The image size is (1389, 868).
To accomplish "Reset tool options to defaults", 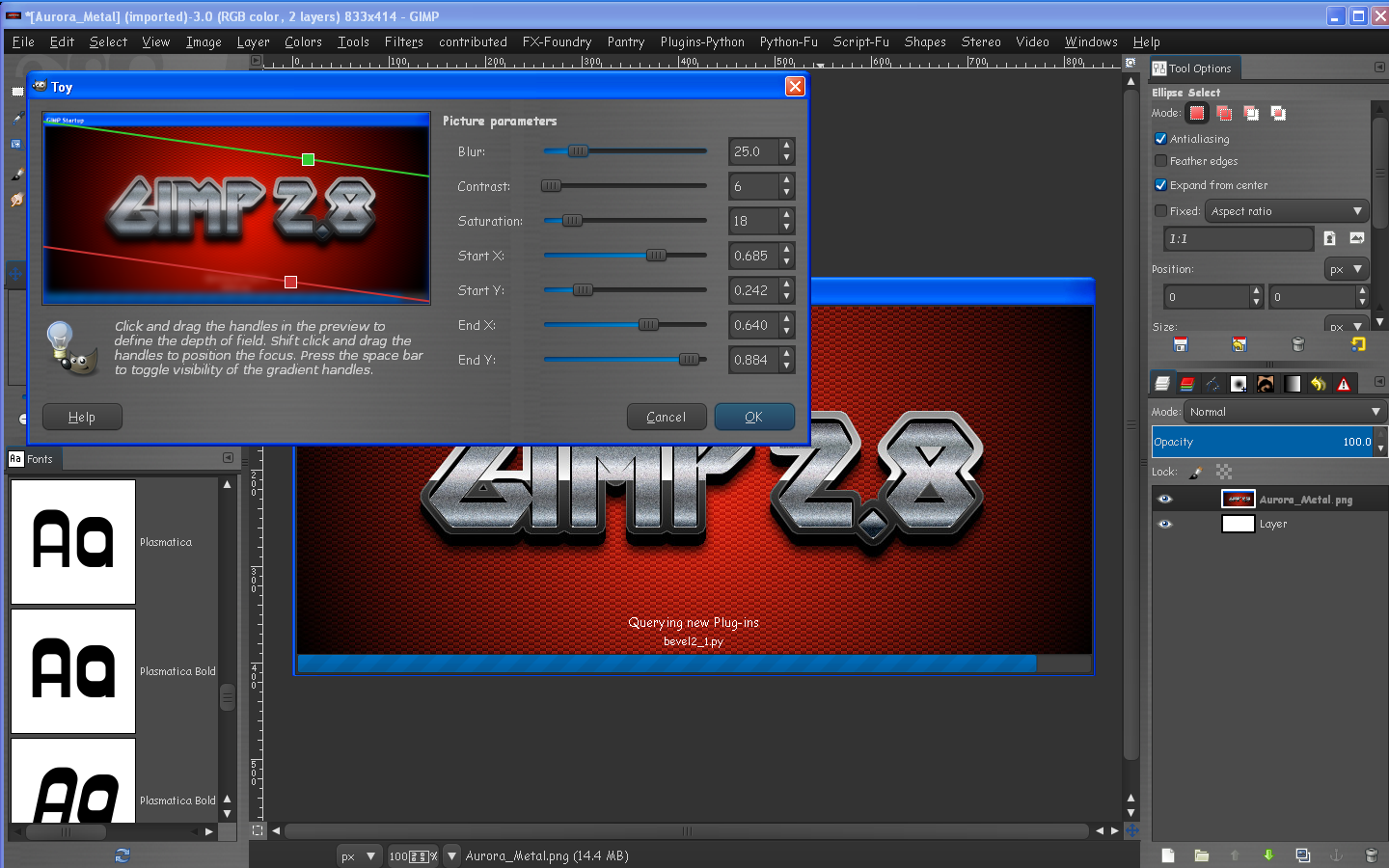I will pos(1358,344).
